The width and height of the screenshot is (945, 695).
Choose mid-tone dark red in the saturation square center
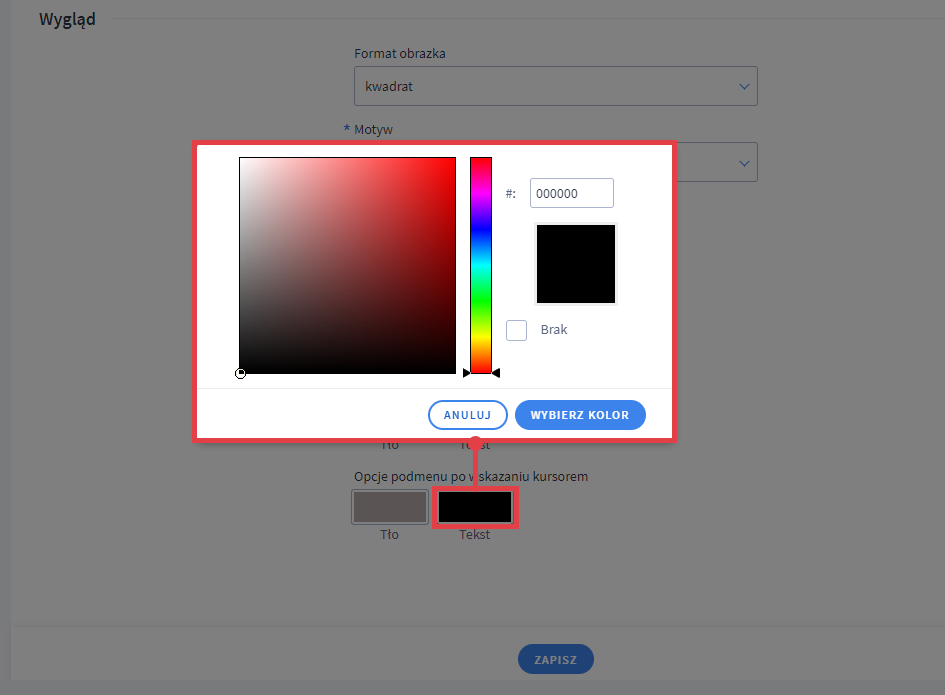347,266
